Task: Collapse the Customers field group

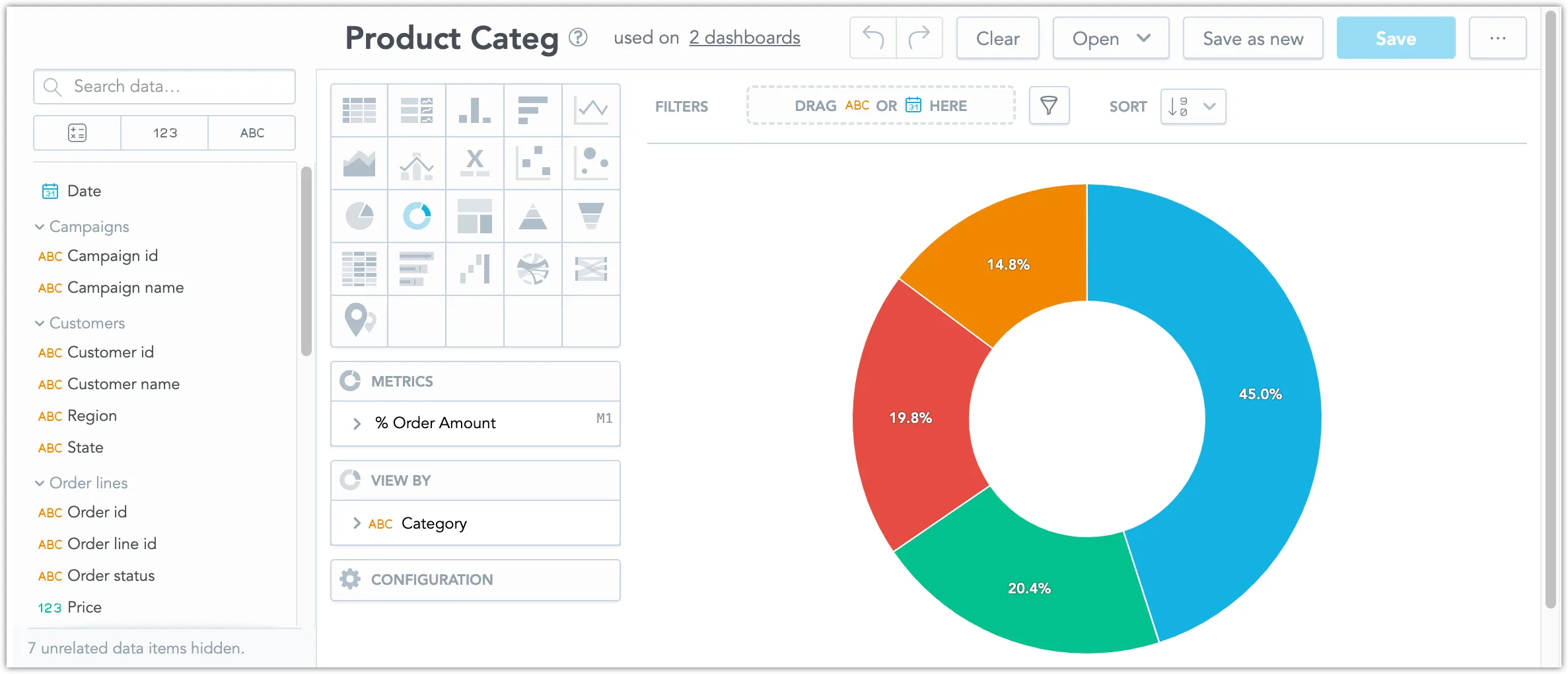Action: tap(40, 323)
